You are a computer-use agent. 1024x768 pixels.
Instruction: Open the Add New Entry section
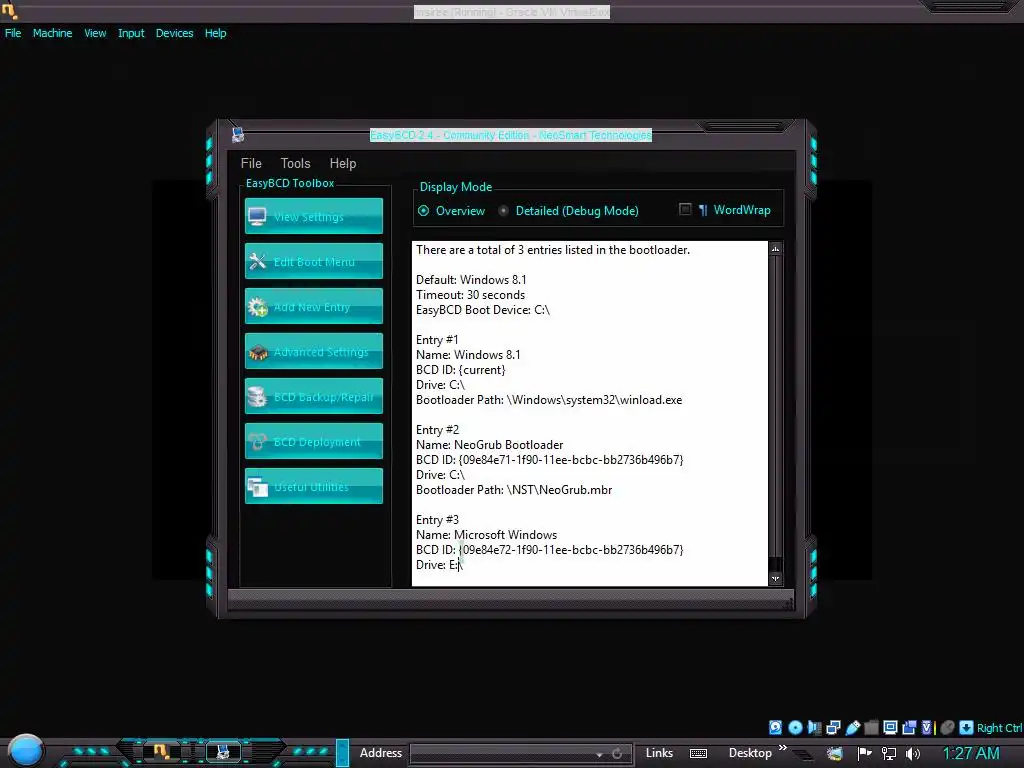click(x=313, y=306)
